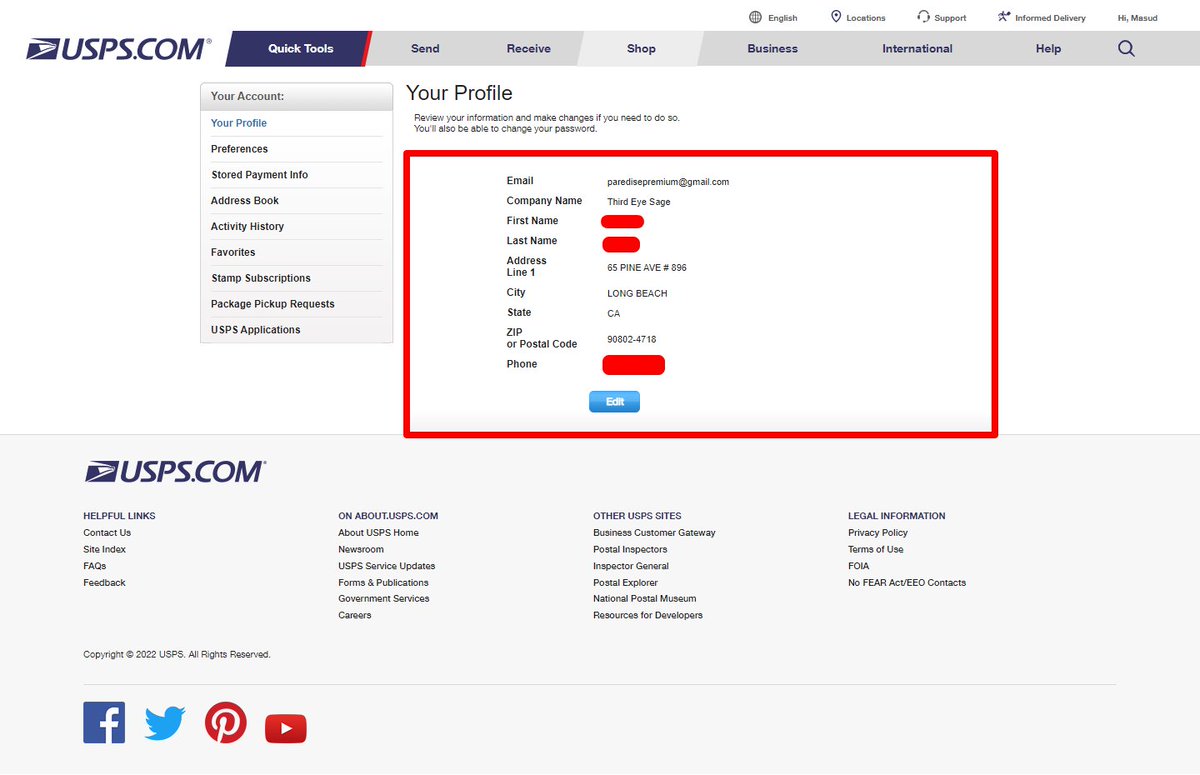This screenshot has width=1200, height=775.
Task: Open FOIA footer link
Action: click(x=858, y=566)
